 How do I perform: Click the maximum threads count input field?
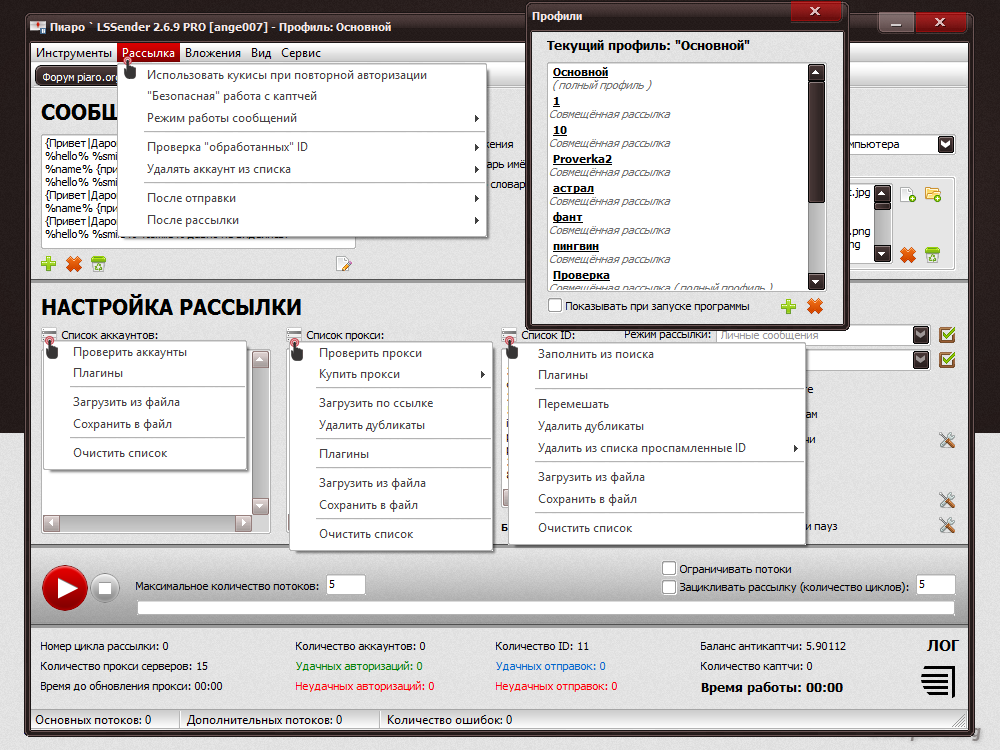coord(346,585)
